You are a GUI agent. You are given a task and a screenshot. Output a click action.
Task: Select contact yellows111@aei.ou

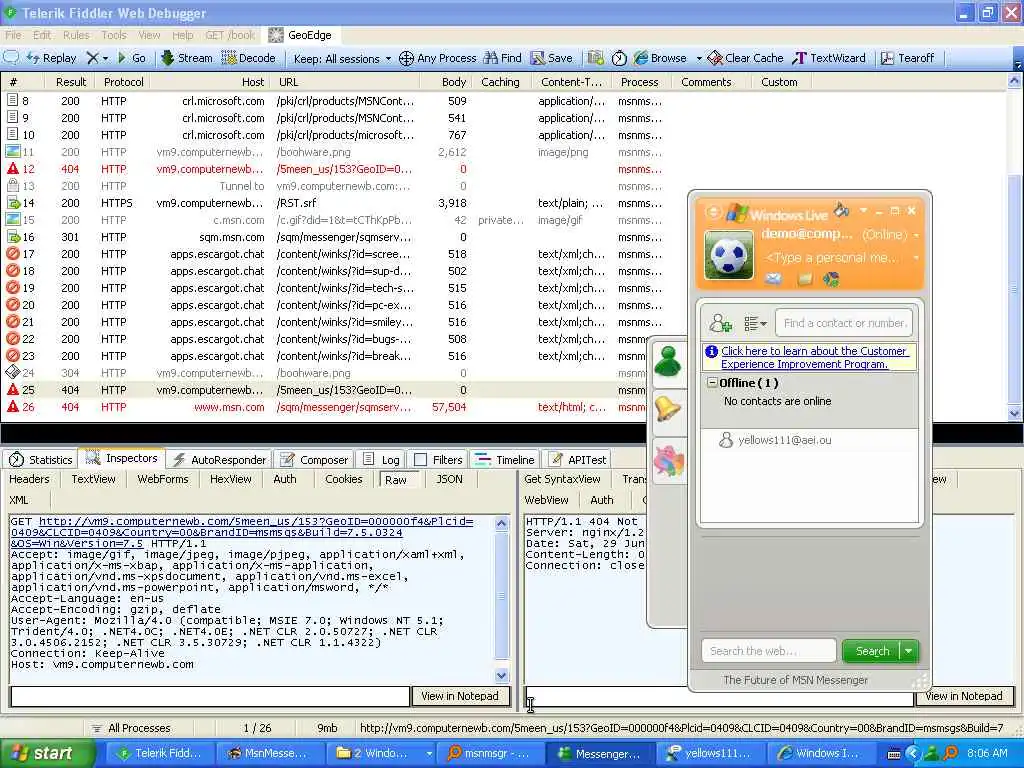click(x=784, y=440)
